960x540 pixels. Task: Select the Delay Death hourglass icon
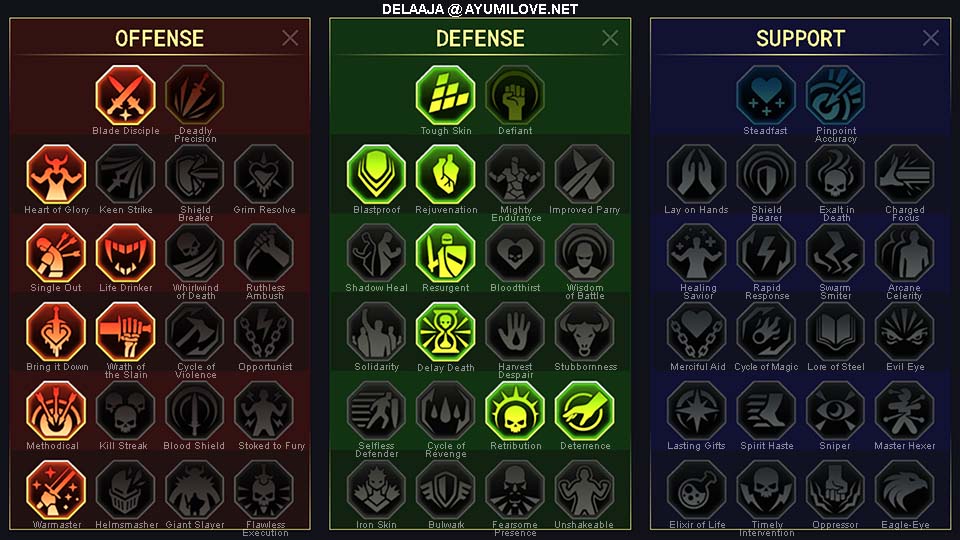[445, 332]
